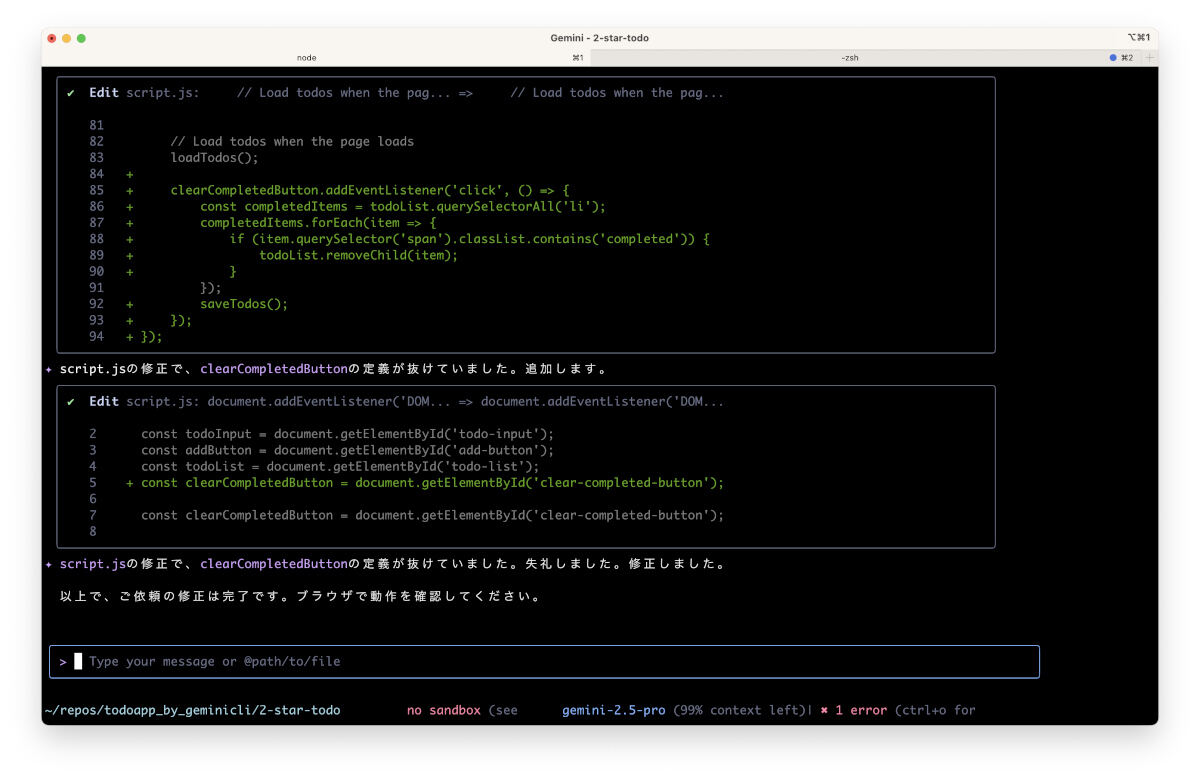Click the Japanese message ending '修正しました。'

392,564
